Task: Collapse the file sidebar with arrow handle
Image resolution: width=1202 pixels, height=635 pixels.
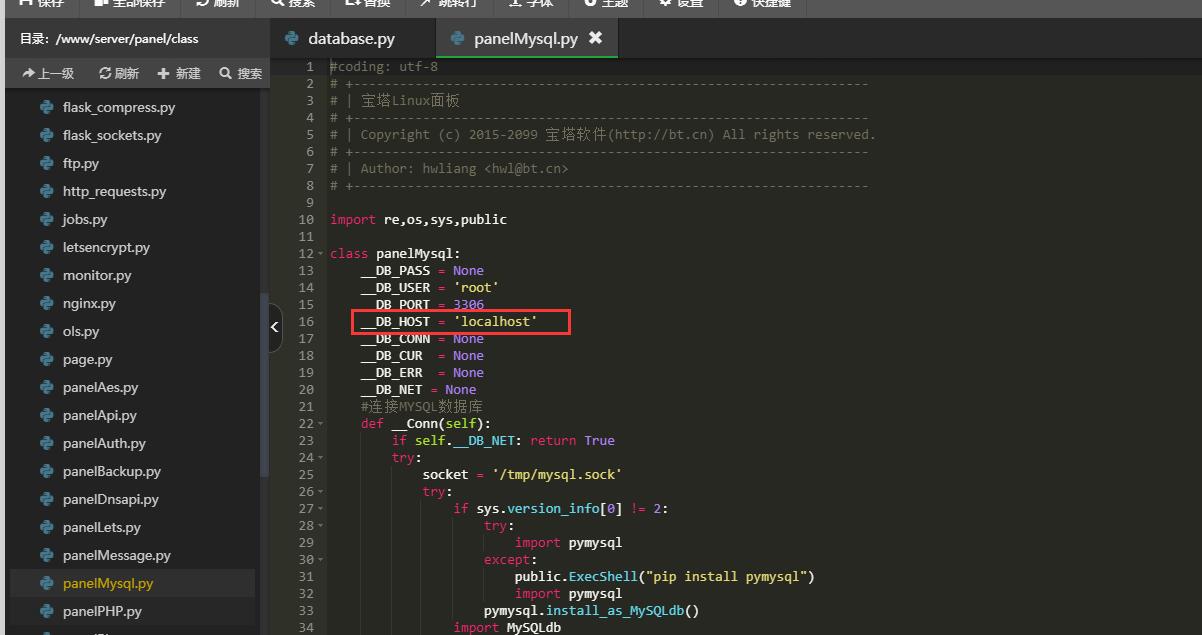Action: 275,327
